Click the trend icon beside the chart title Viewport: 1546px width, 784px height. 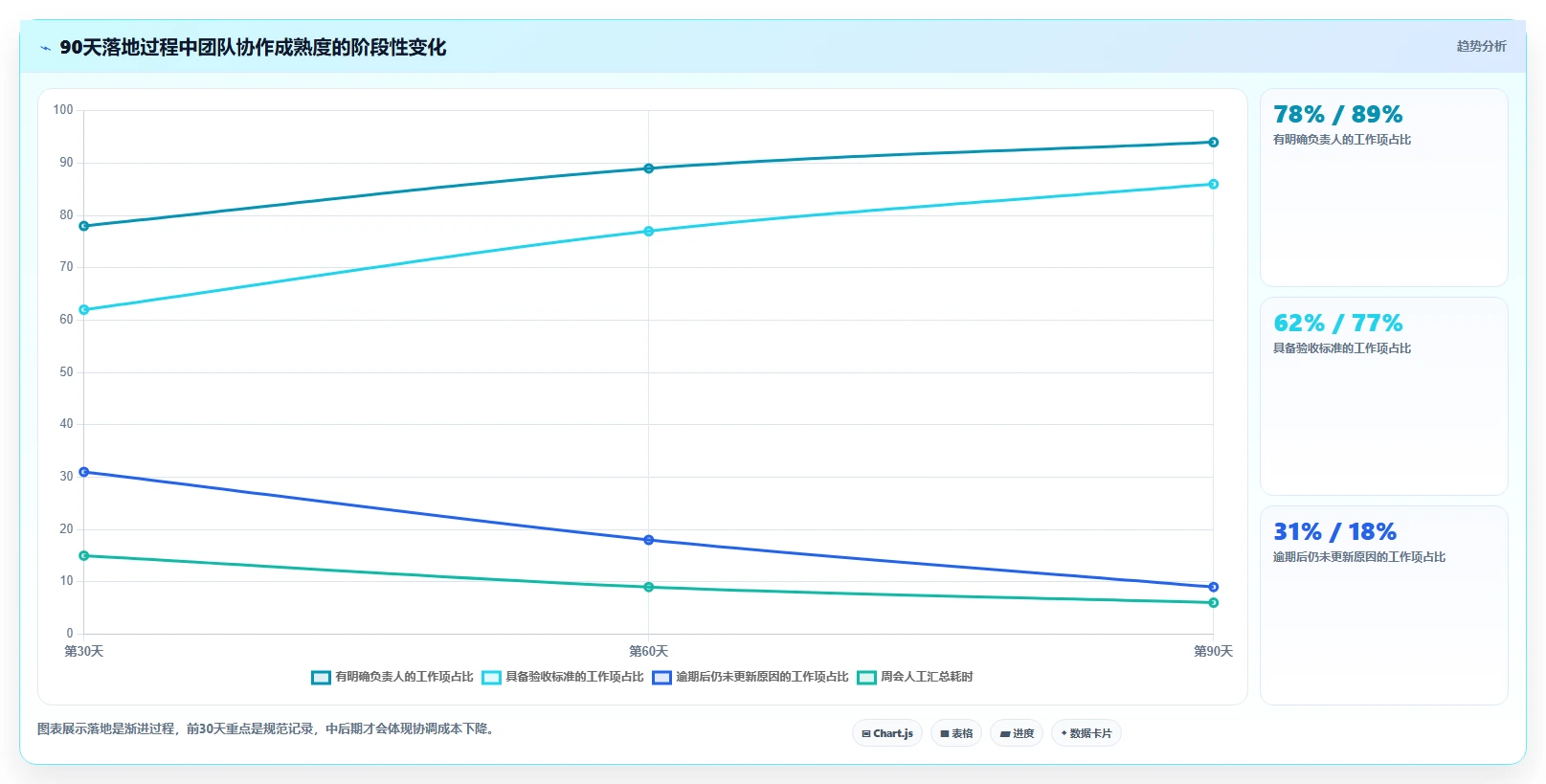(45, 48)
